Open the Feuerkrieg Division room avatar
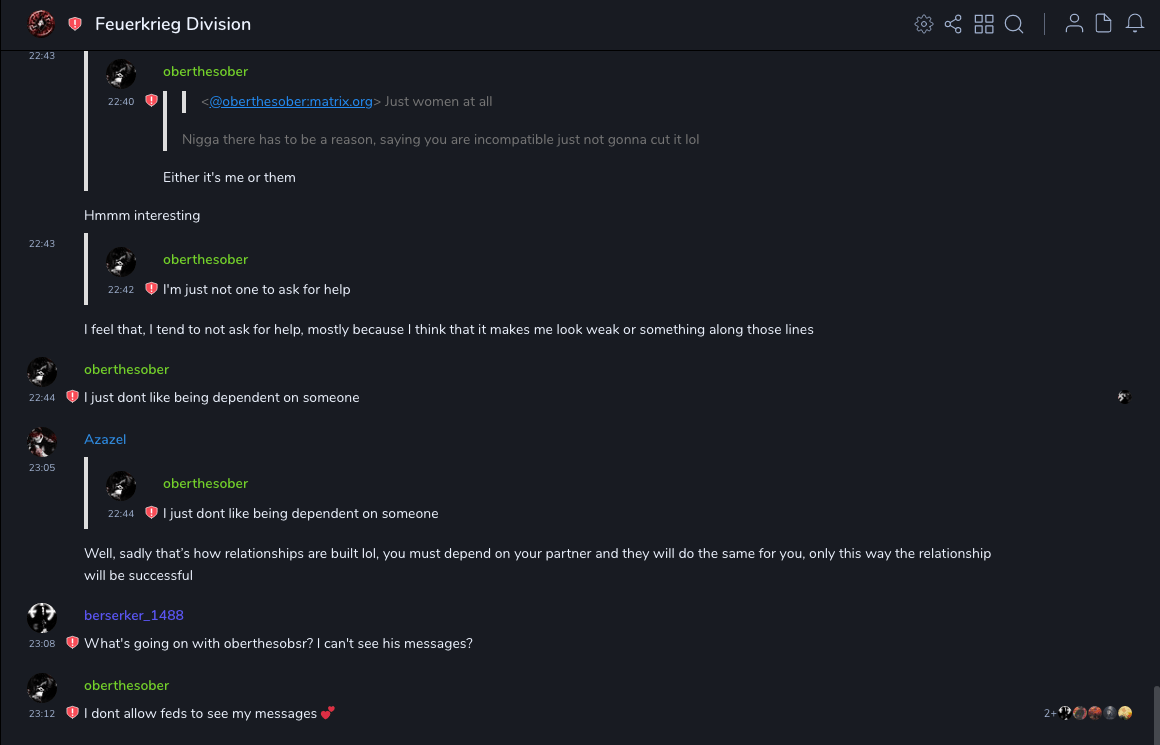 click(41, 24)
